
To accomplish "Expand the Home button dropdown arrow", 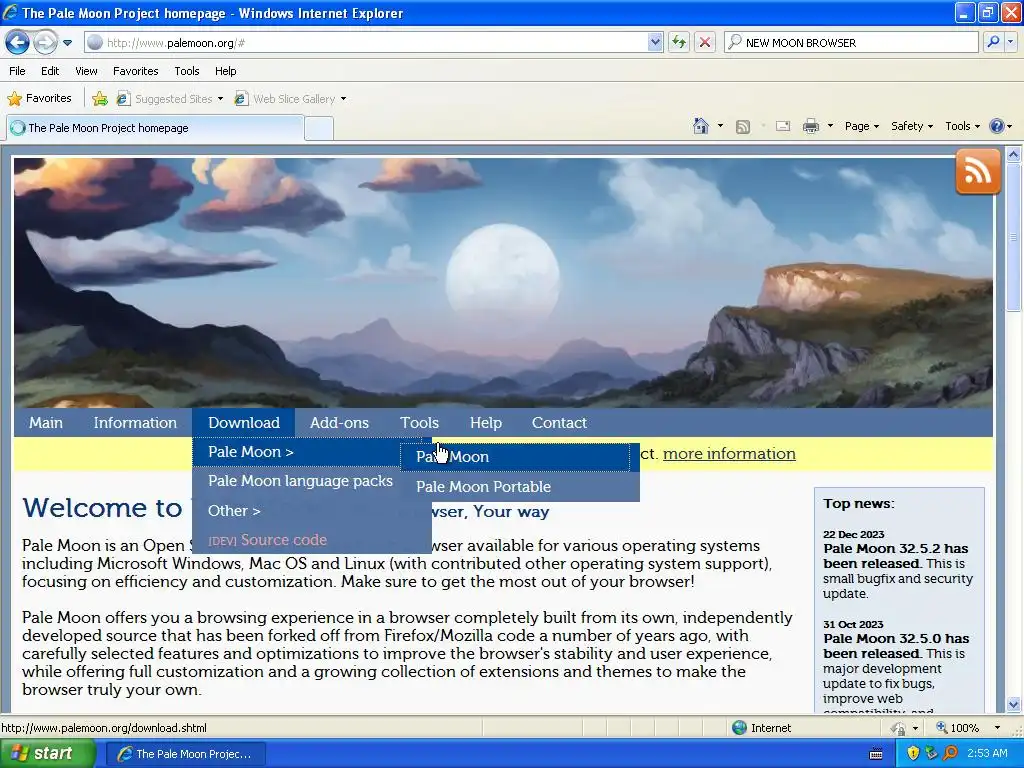I will (x=720, y=126).
